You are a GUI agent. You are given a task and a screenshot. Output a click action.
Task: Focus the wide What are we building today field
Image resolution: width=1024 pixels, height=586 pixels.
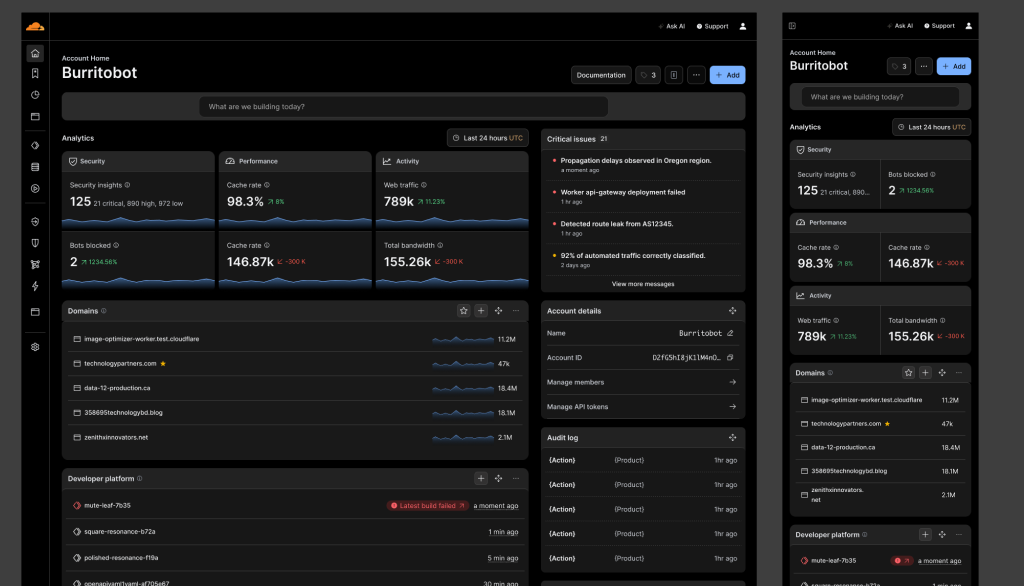coord(404,106)
